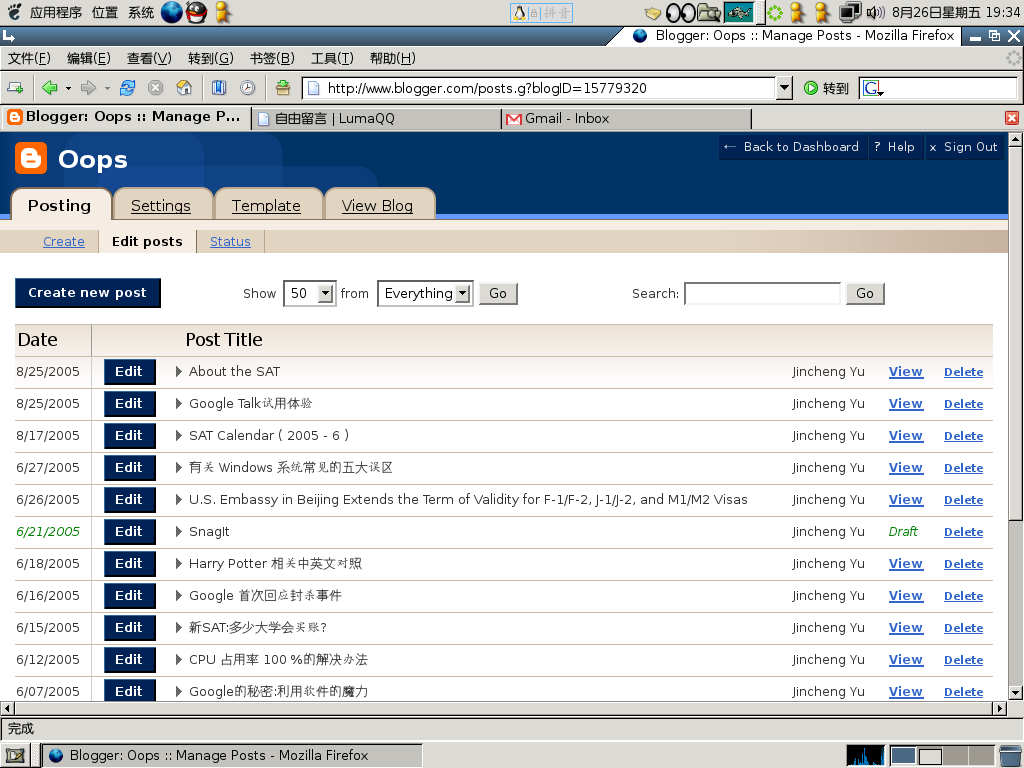Open the Status sub-tab link
The width and height of the screenshot is (1024, 768).
pyautogui.click(x=230, y=242)
